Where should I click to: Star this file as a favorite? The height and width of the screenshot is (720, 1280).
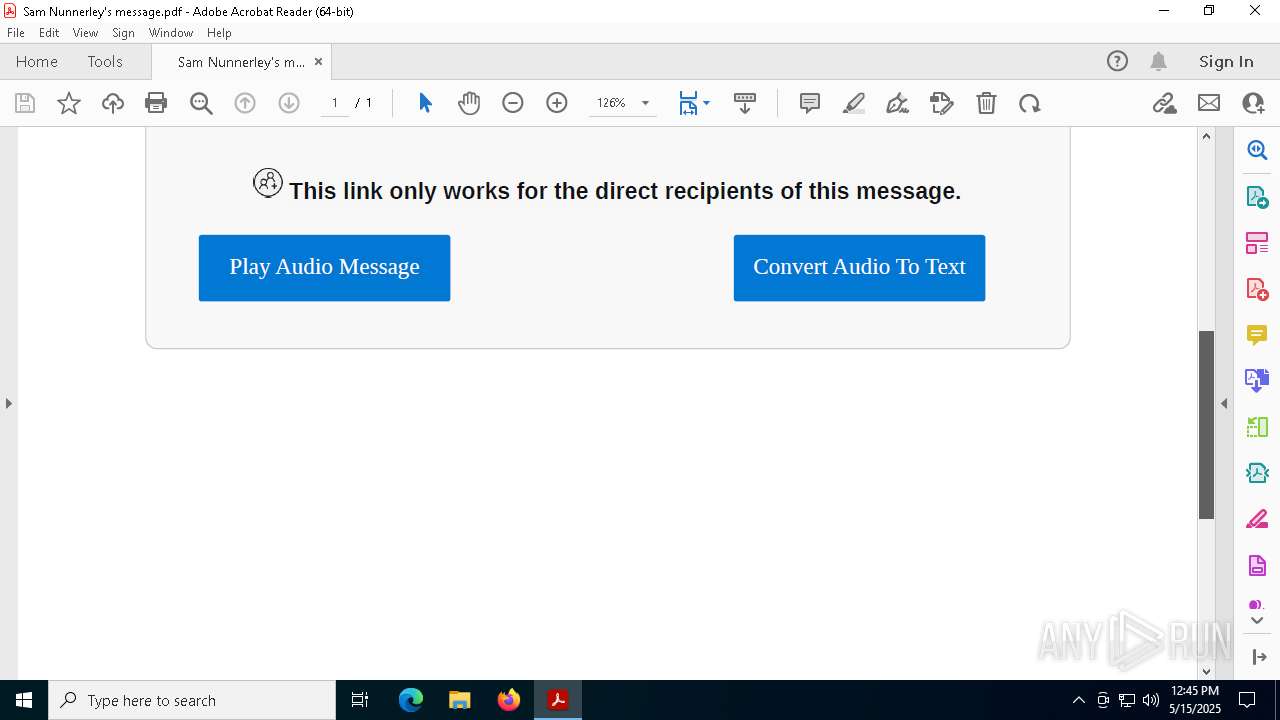tap(69, 103)
